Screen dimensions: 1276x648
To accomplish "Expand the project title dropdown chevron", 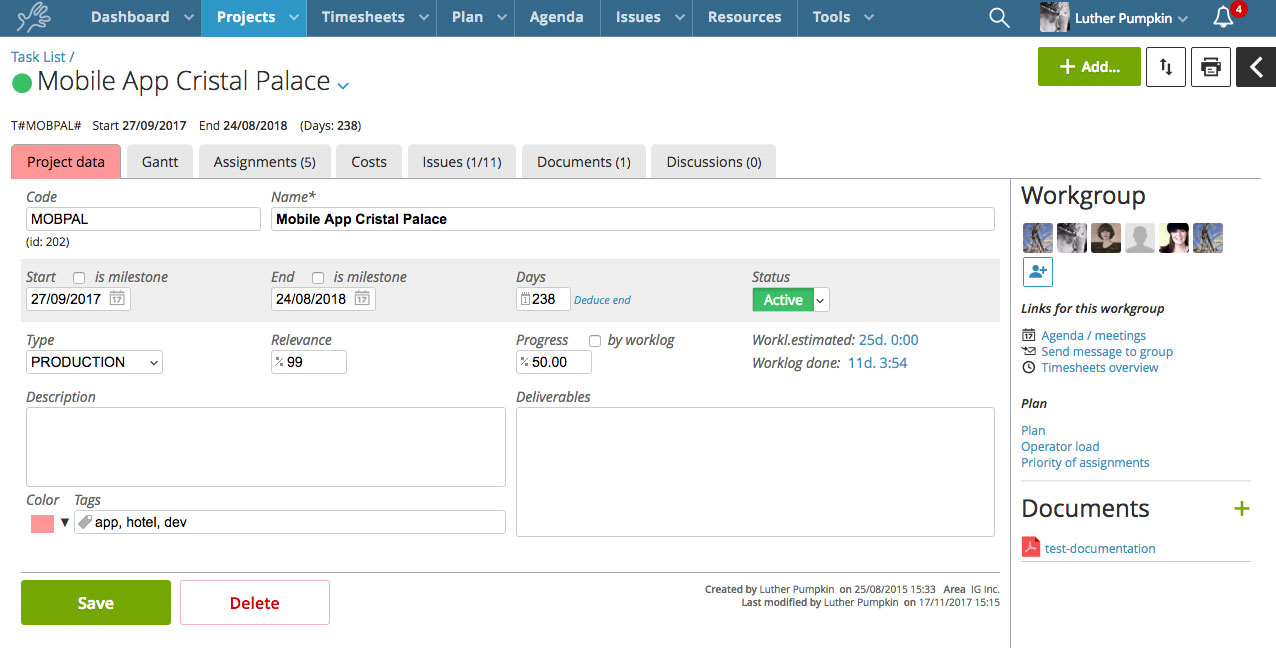I will click(x=343, y=86).
